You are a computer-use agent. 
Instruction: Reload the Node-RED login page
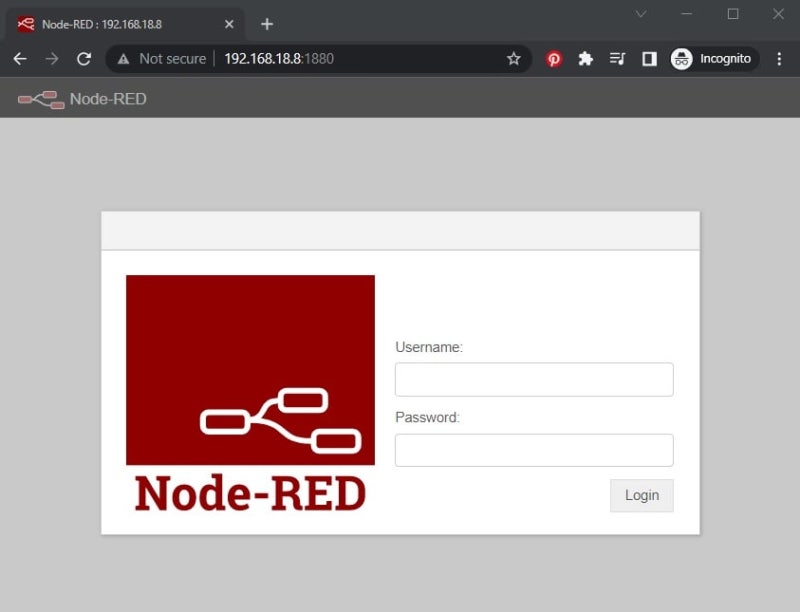(84, 59)
